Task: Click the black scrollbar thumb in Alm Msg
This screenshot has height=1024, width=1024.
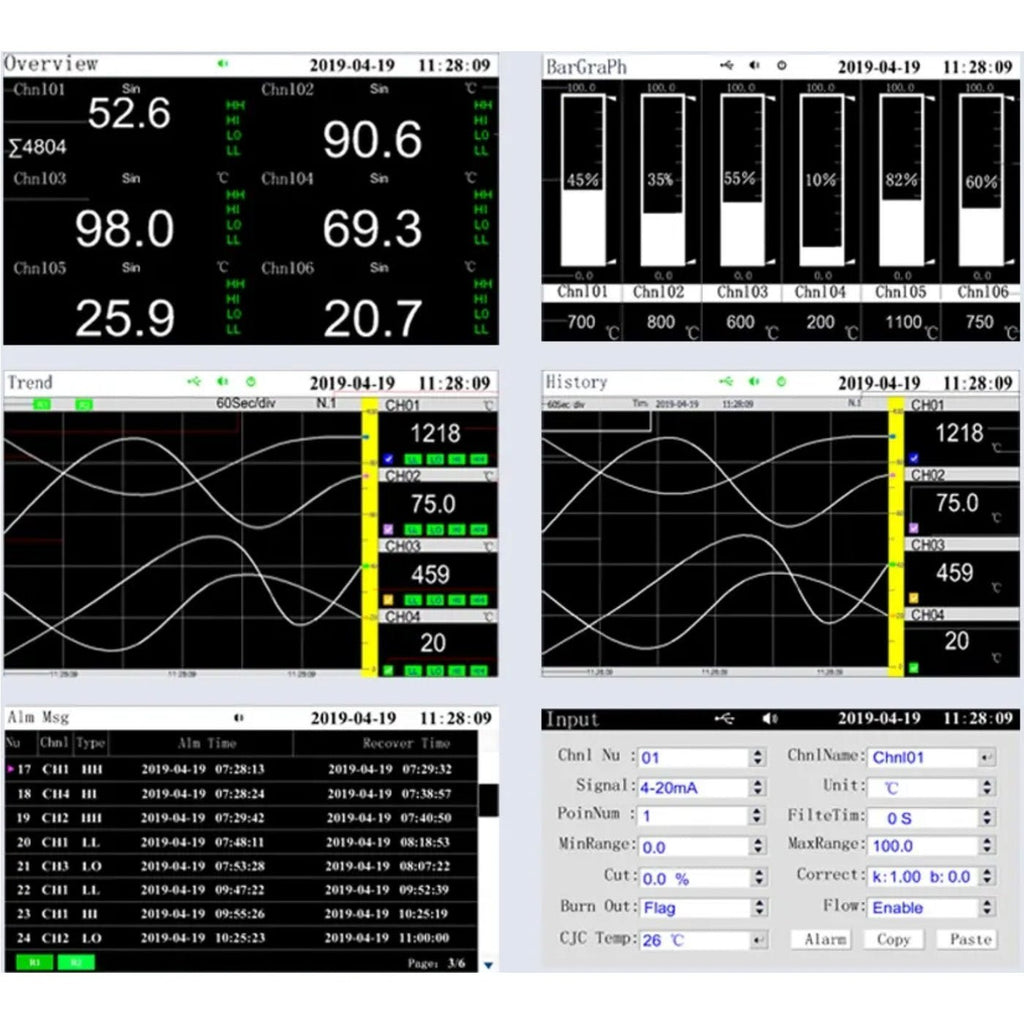Action: tap(488, 800)
